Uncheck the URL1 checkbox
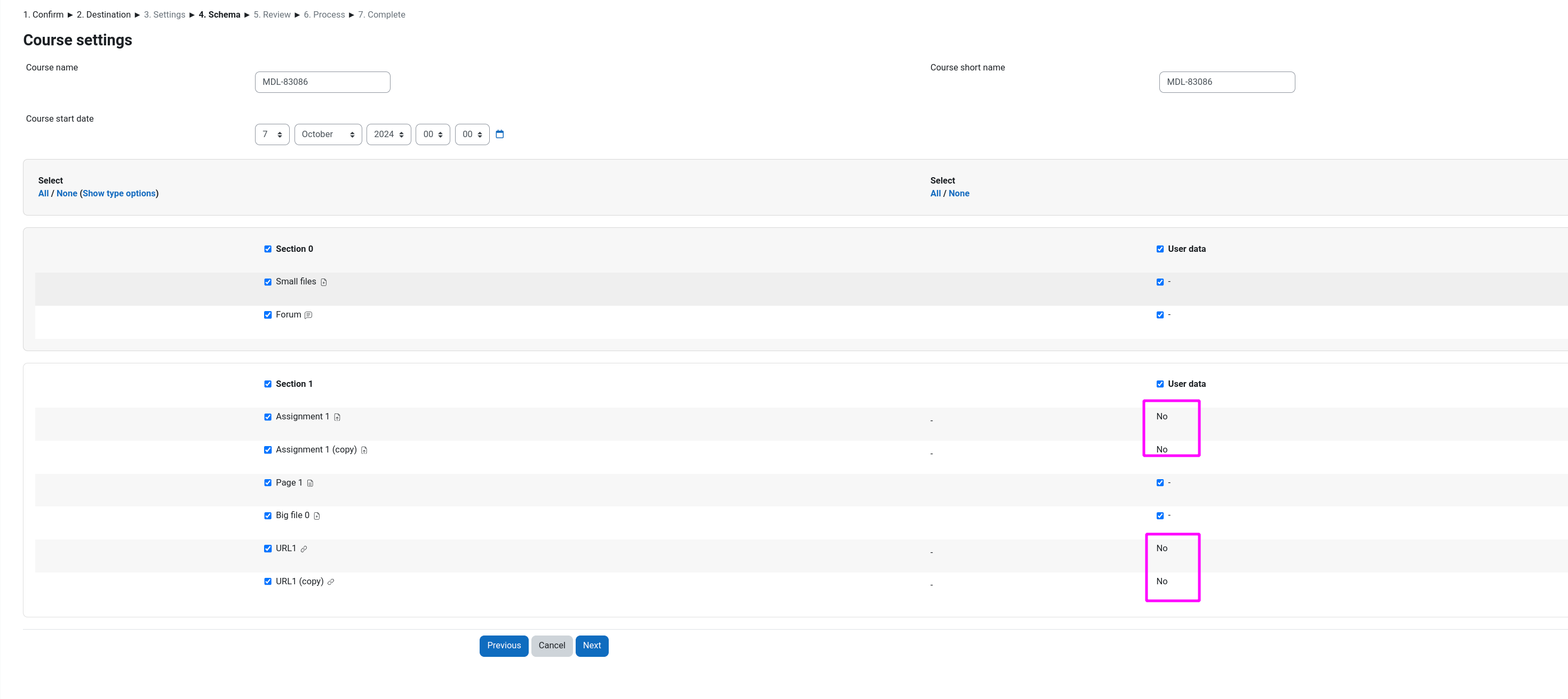 (268, 549)
